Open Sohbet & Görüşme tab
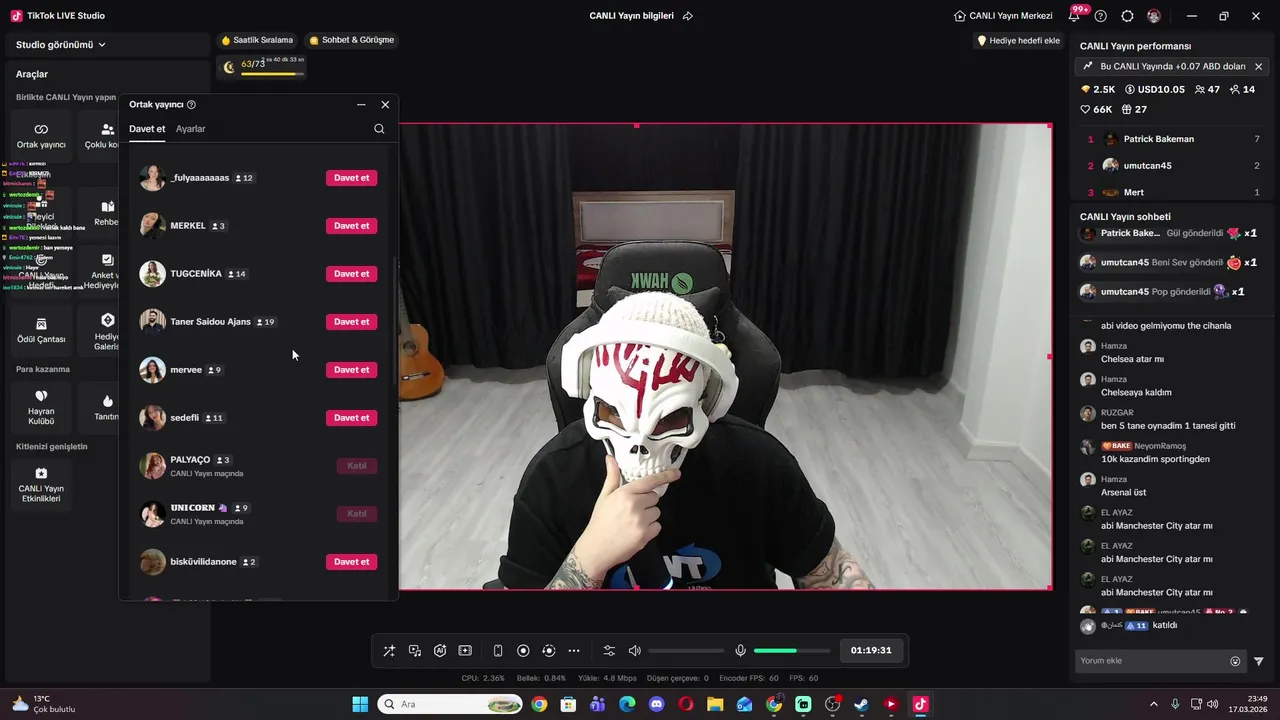Viewport: 1280px width, 720px height. [x=352, y=40]
